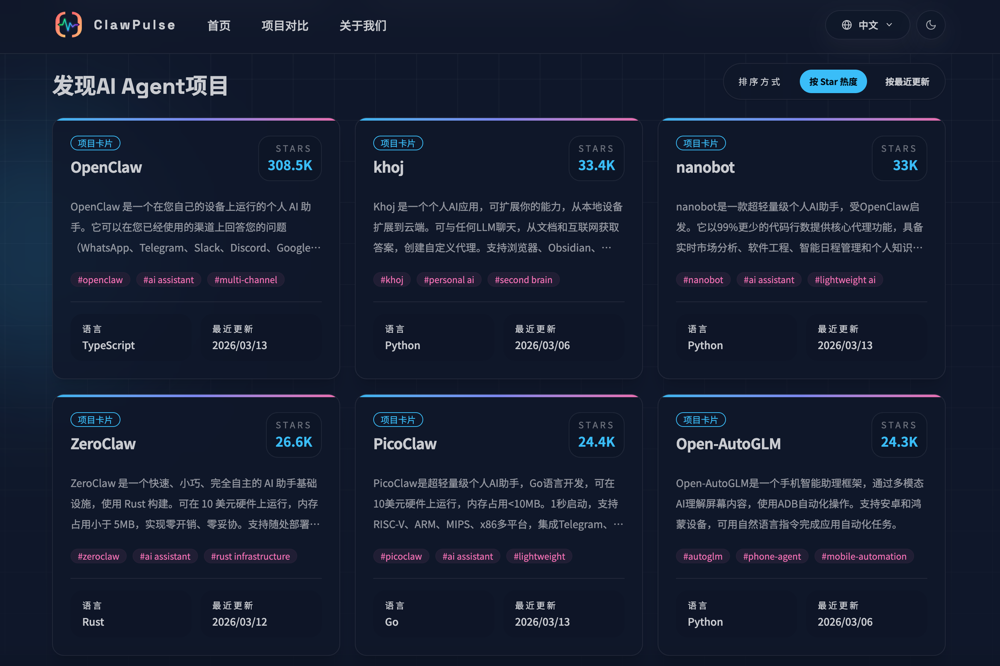The width and height of the screenshot is (1000, 666).
Task: Open the 中文 language dropdown
Action: (x=867, y=25)
